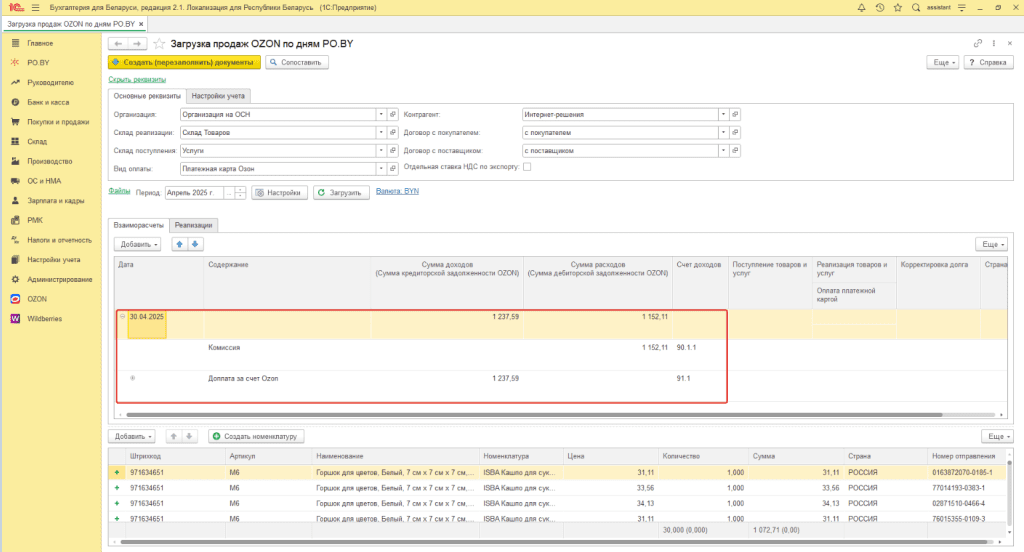
Task: Follow the Валюта: BYN link
Action: (397, 191)
